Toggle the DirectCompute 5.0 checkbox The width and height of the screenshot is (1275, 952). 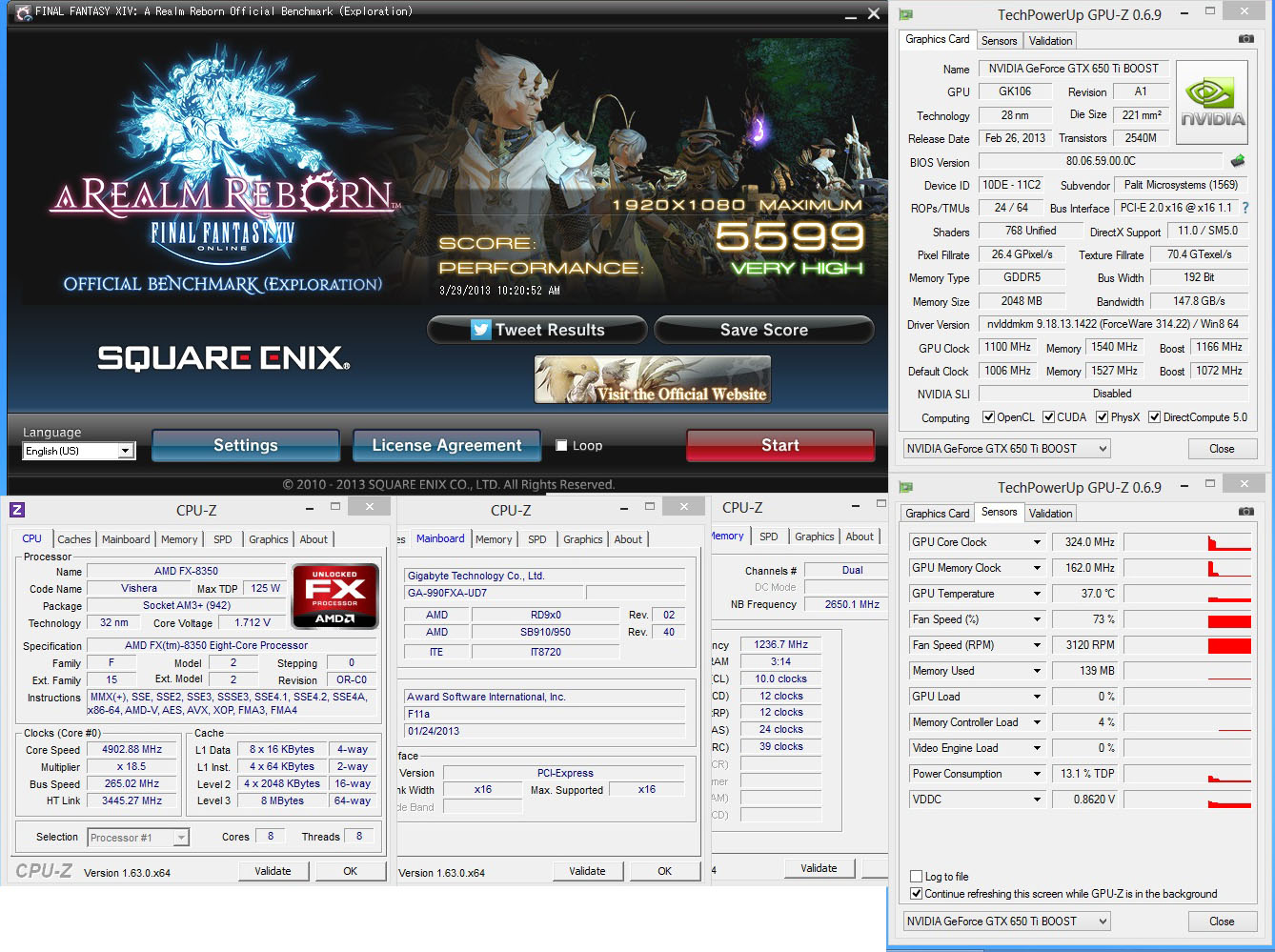(1155, 417)
